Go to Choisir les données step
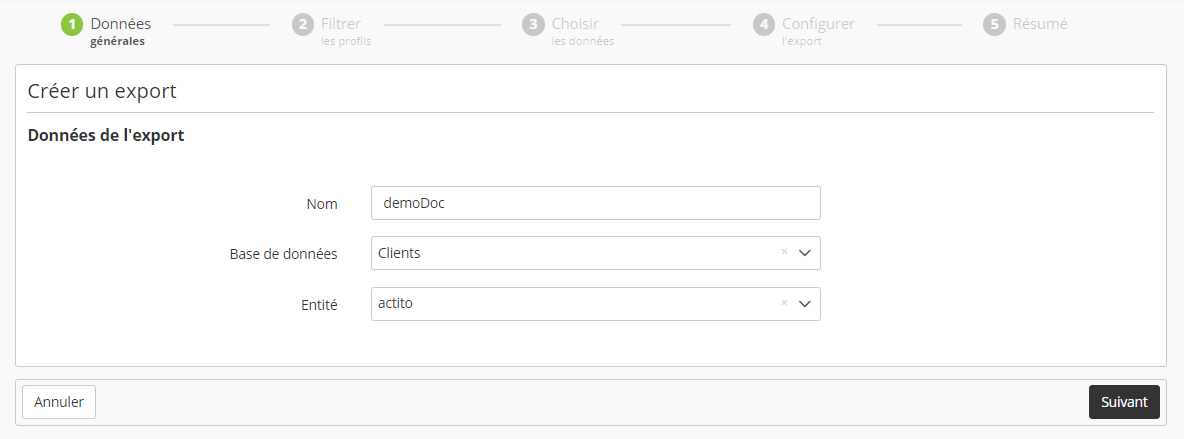This screenshot has width=1184, height=439. pyautogui.click(x=582, y=31)
